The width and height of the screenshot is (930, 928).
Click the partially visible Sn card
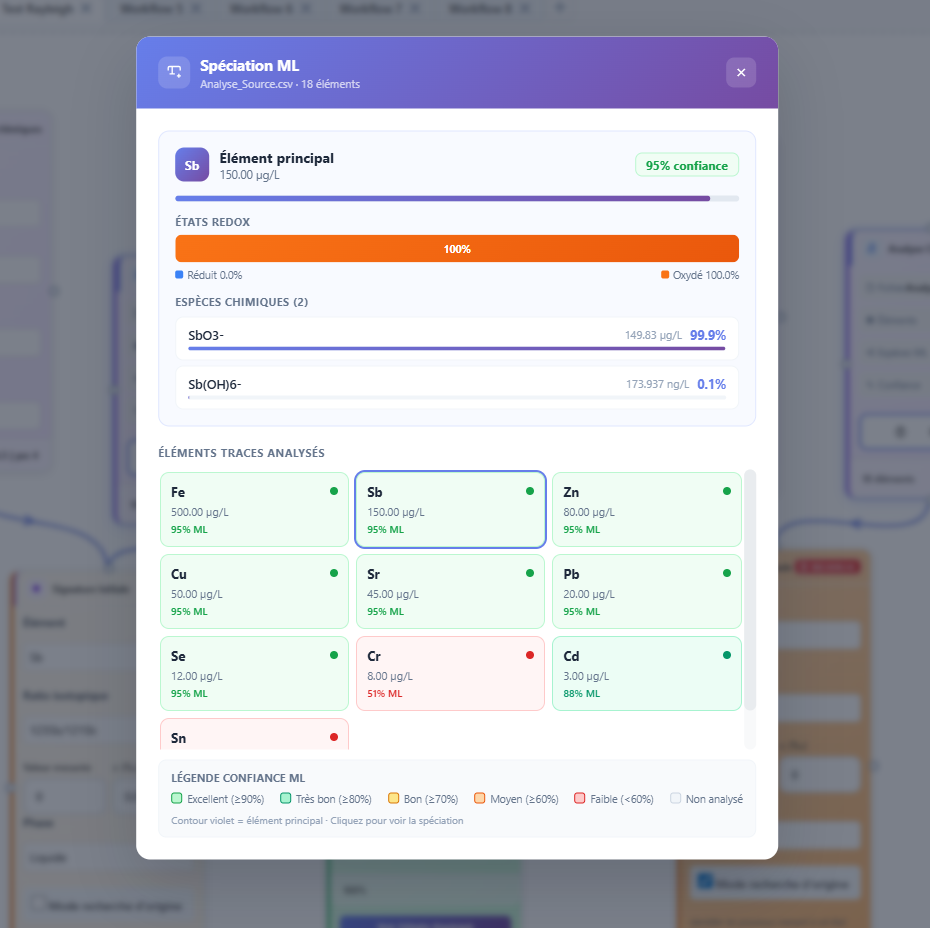click(x=254, y=734)
